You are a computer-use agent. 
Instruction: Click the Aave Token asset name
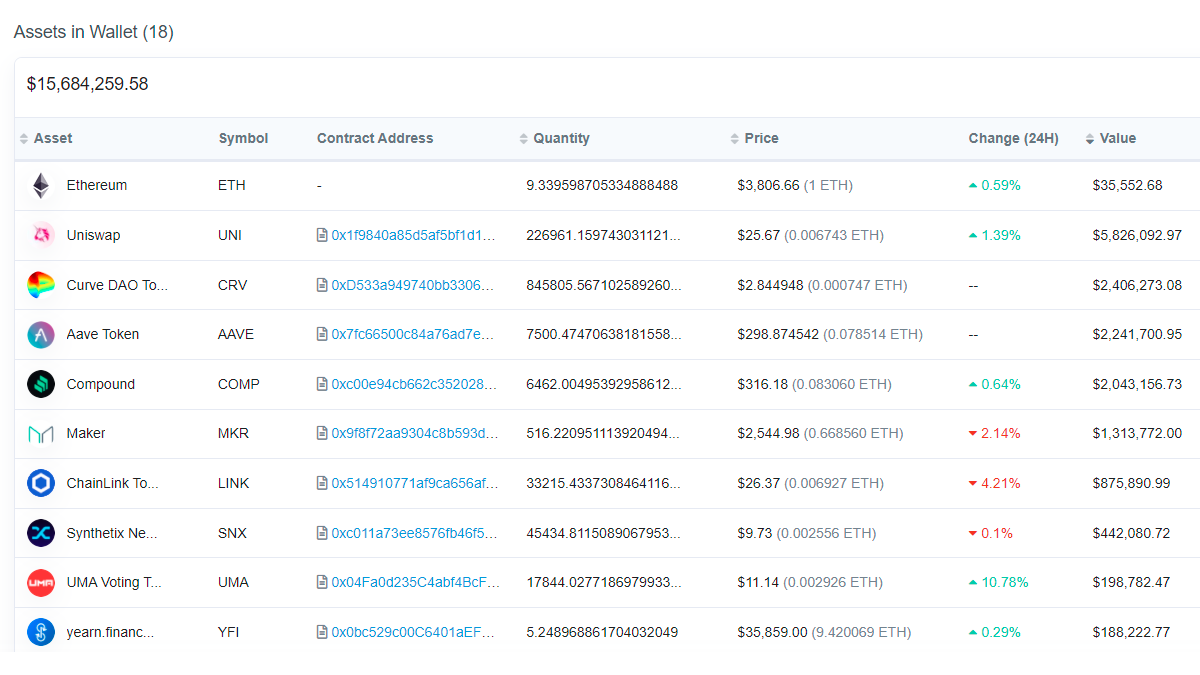click(x=103, y=334)
